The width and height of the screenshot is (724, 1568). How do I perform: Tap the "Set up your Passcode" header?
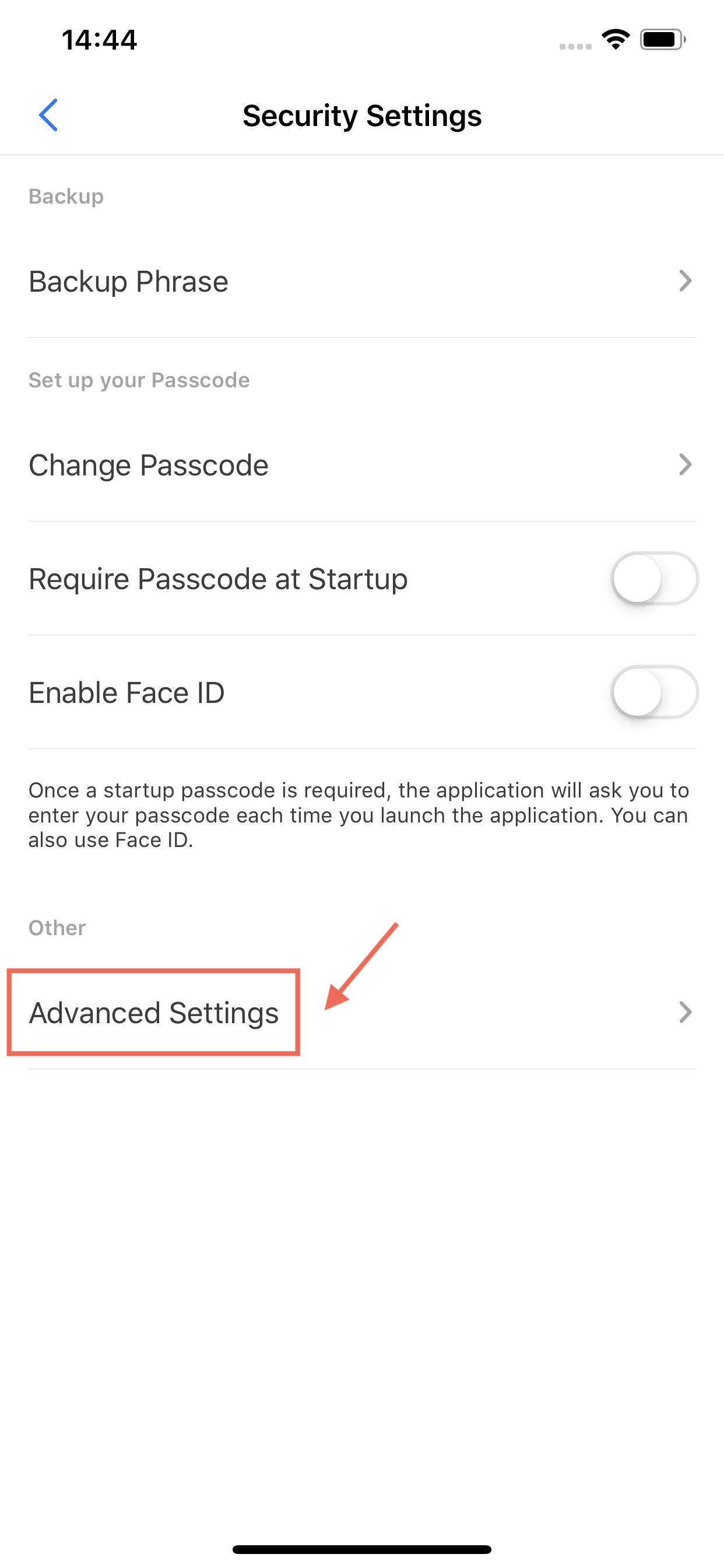click(139, 380)
